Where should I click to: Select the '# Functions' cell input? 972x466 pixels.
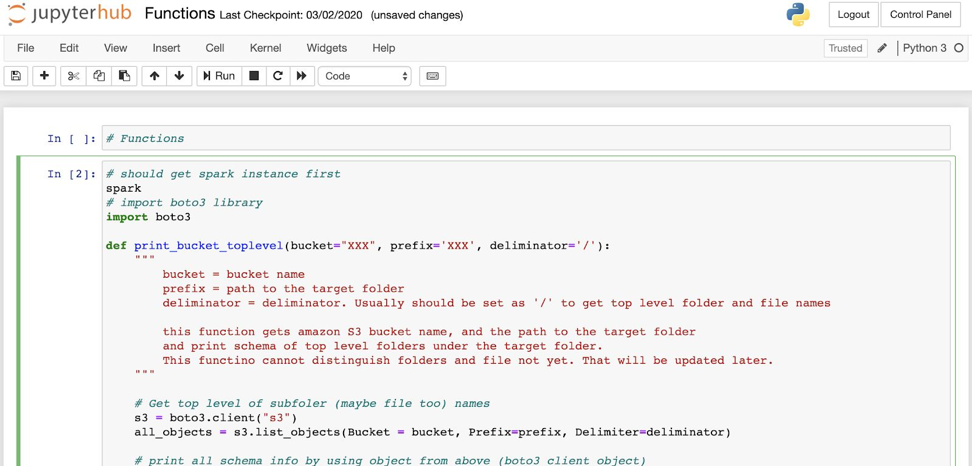point(526,138)
